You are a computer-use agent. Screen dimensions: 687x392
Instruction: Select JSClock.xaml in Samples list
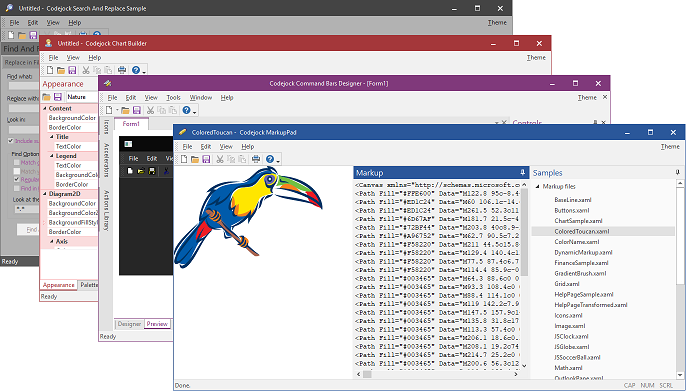[x=571, y=336]
